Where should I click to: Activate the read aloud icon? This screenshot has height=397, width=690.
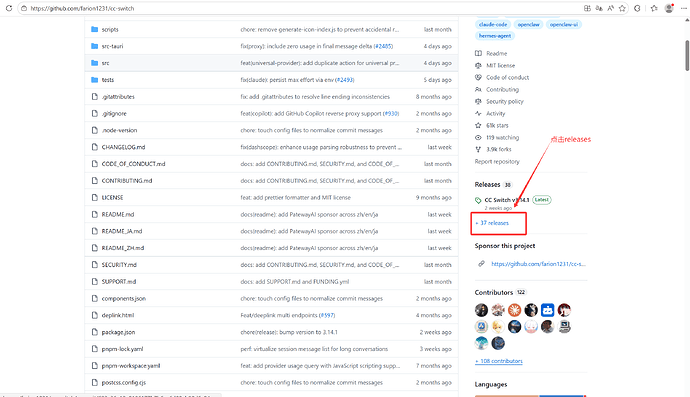pyautogui.click(x=610, y=8)
